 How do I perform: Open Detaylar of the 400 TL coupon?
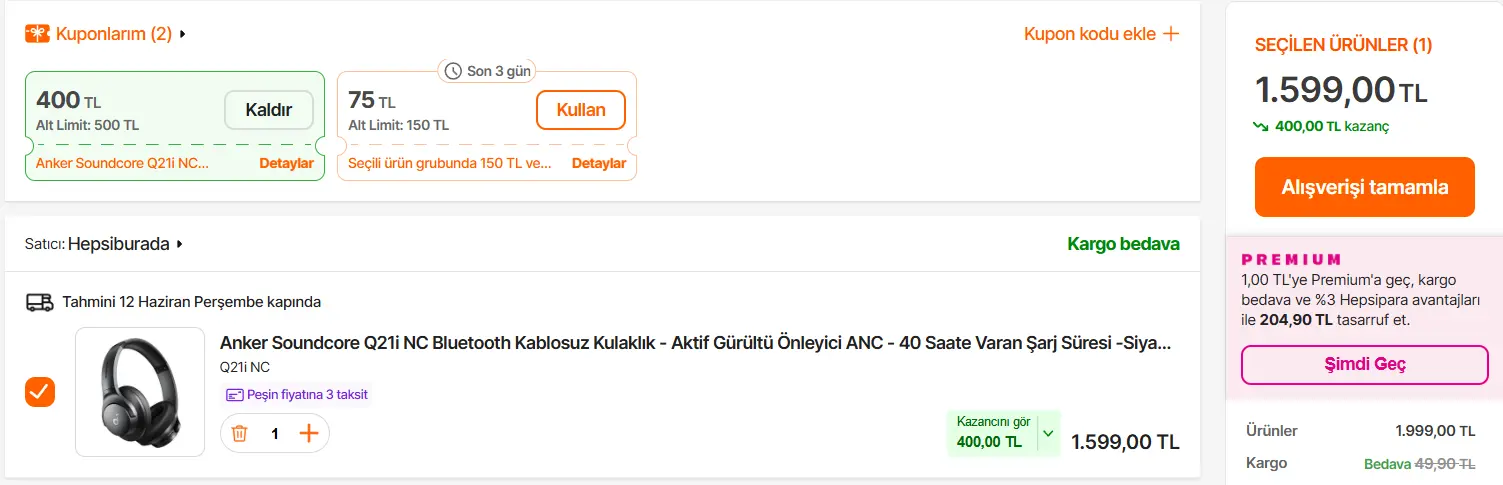pyautogui.click(x=287, y=164)
